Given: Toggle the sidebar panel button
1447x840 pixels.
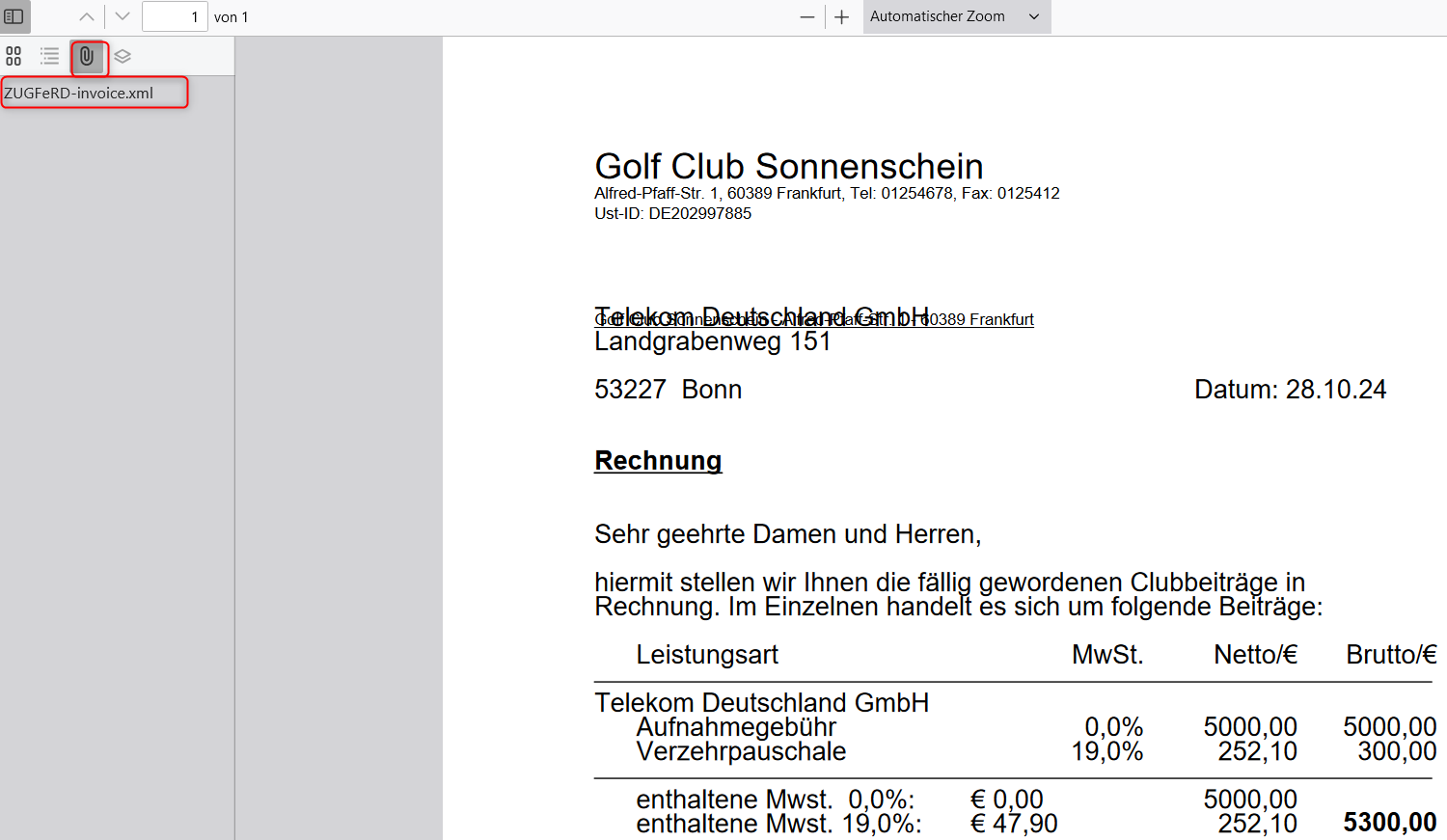Looking at the screenshot, I should (14, 16).
